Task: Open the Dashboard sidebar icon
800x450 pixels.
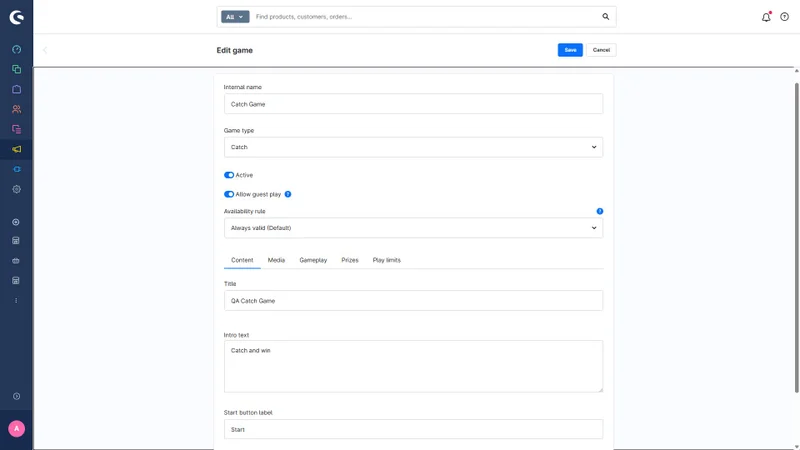Action: coord(16,49)
